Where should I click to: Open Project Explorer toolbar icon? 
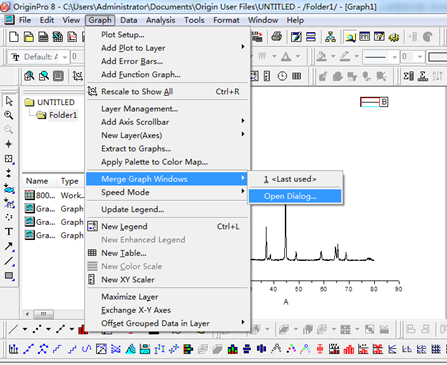pos(350,37)
